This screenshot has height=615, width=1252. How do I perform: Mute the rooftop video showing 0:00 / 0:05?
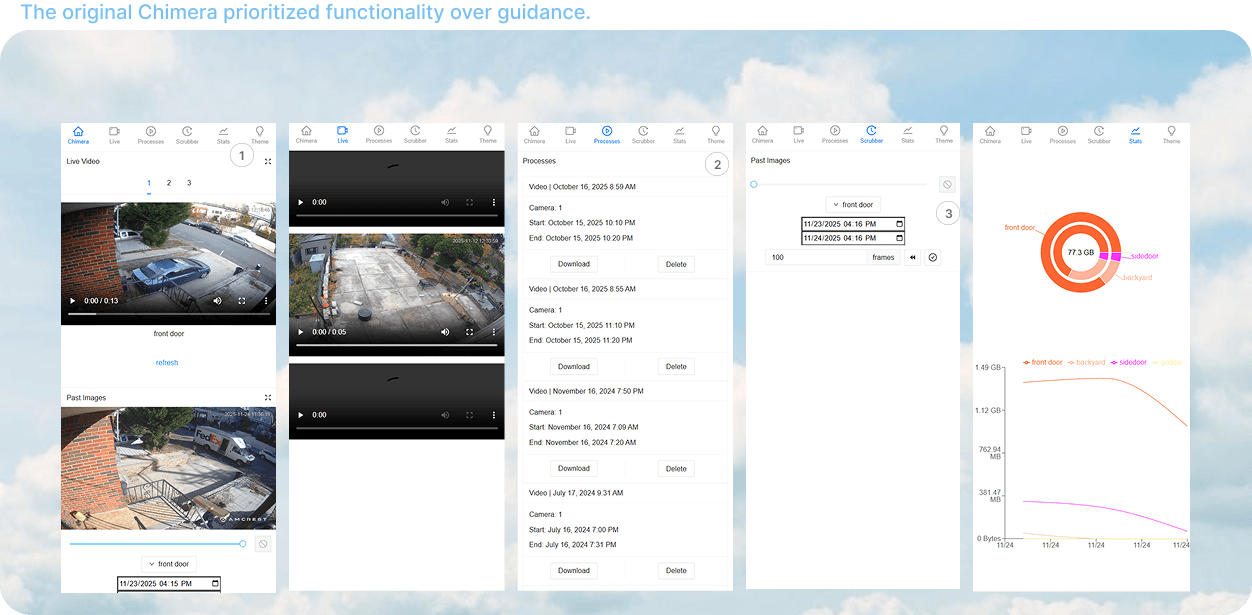click(x=445, y=332)
